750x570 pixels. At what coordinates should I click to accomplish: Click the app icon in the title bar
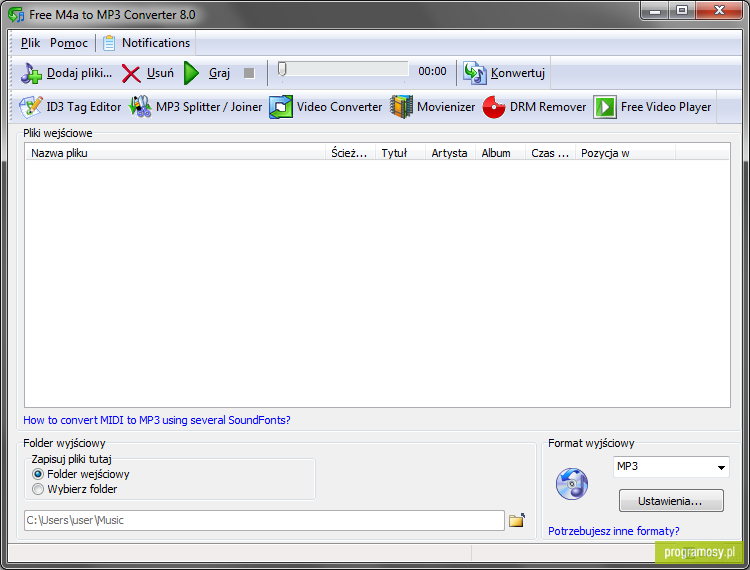tap(16, 15)
